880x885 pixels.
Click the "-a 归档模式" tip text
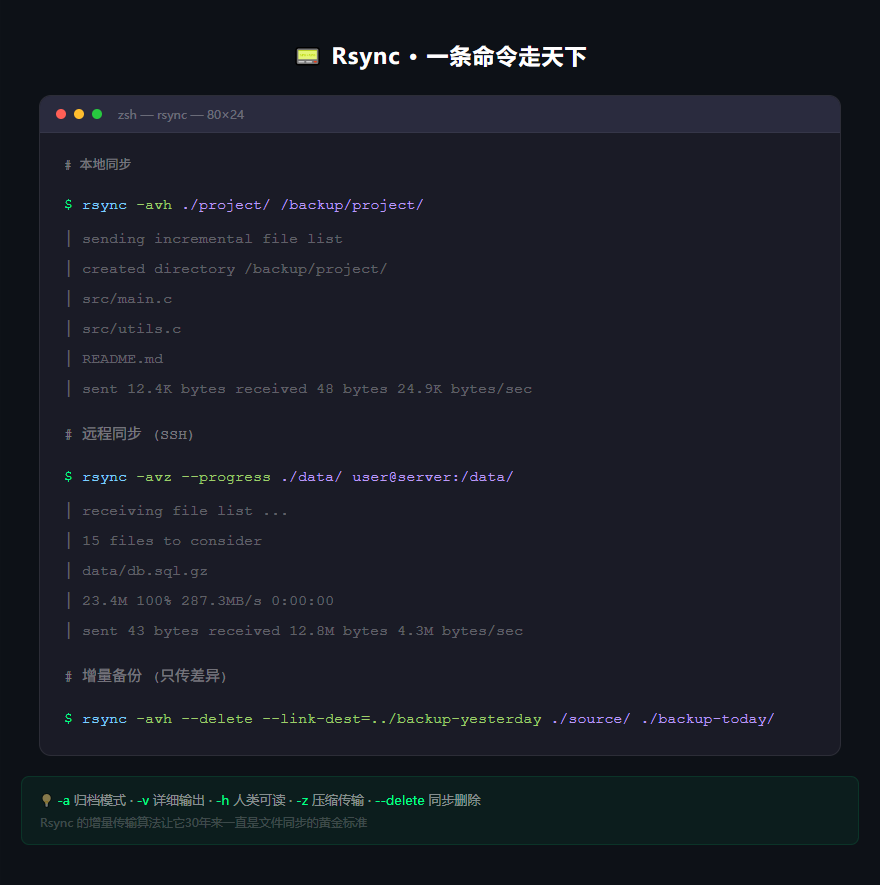coord(91,800)
